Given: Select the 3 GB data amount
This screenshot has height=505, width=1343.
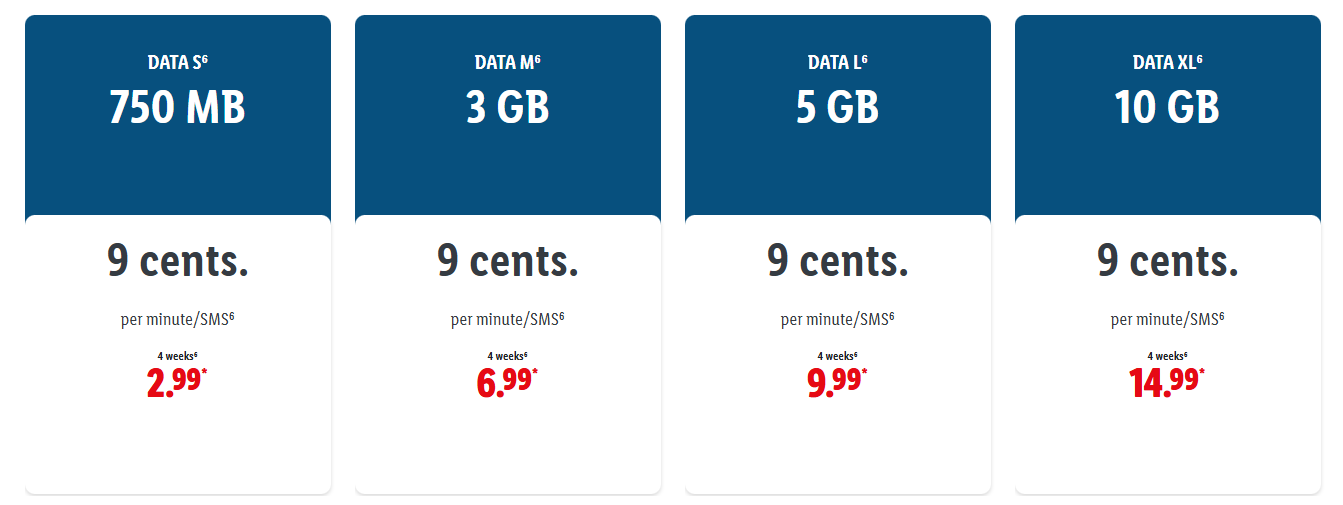Looking at the screenshot, I should click(x=507, y=107).
